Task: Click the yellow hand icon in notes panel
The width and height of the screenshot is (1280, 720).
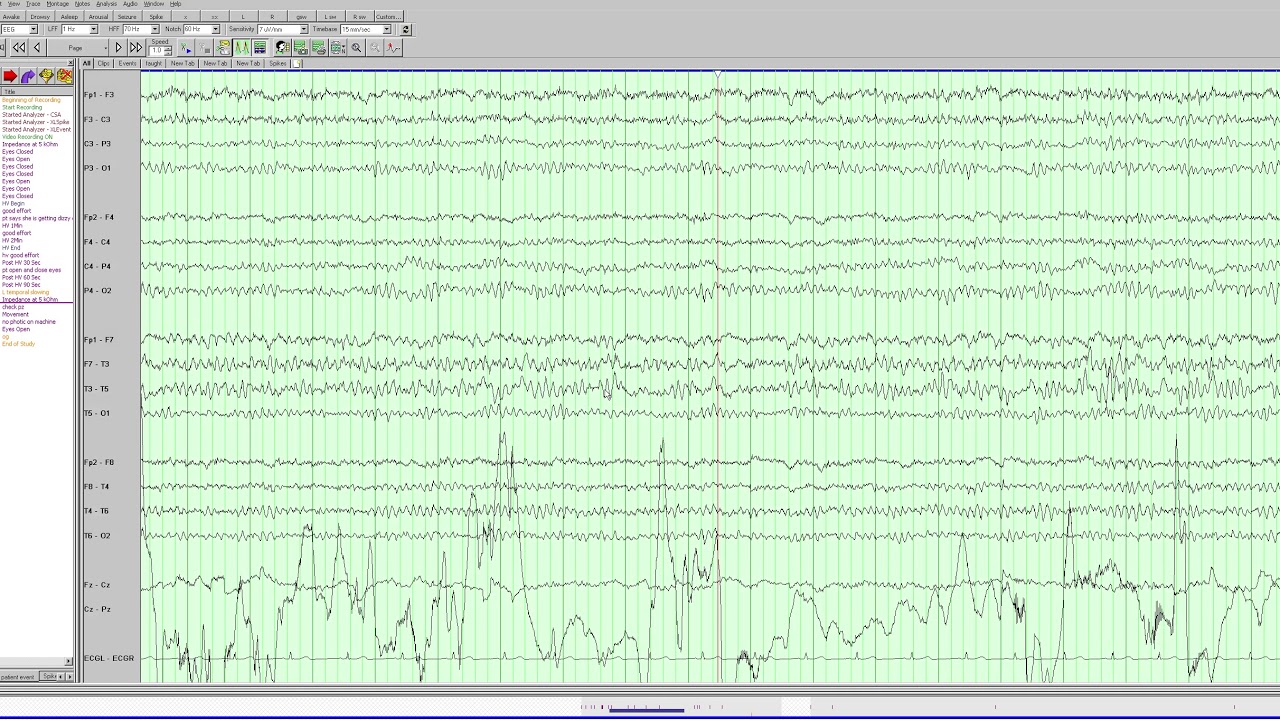Action: 46,76
